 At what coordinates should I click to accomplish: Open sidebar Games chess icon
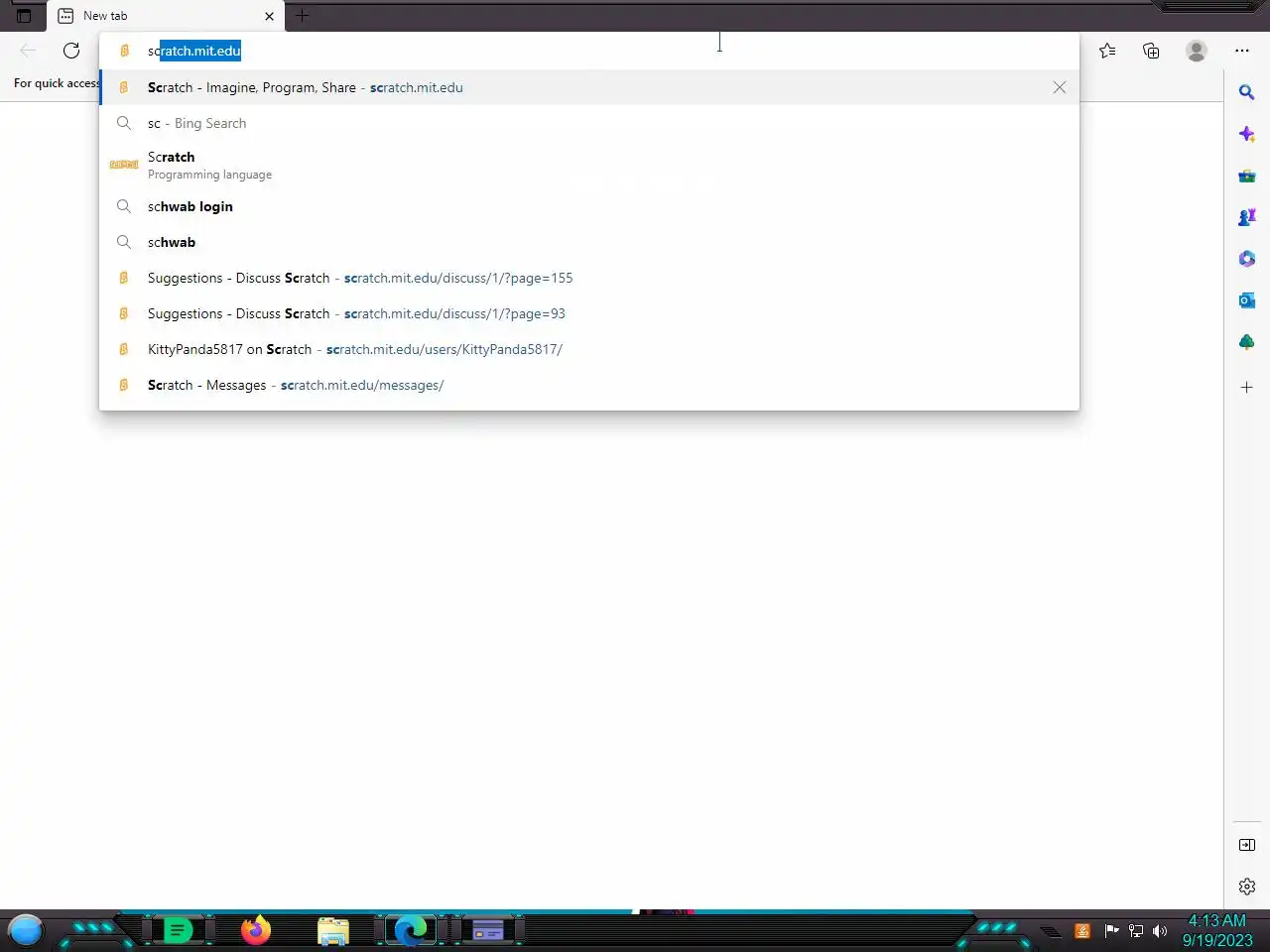pyautogui.click(x=1247, y=217)
